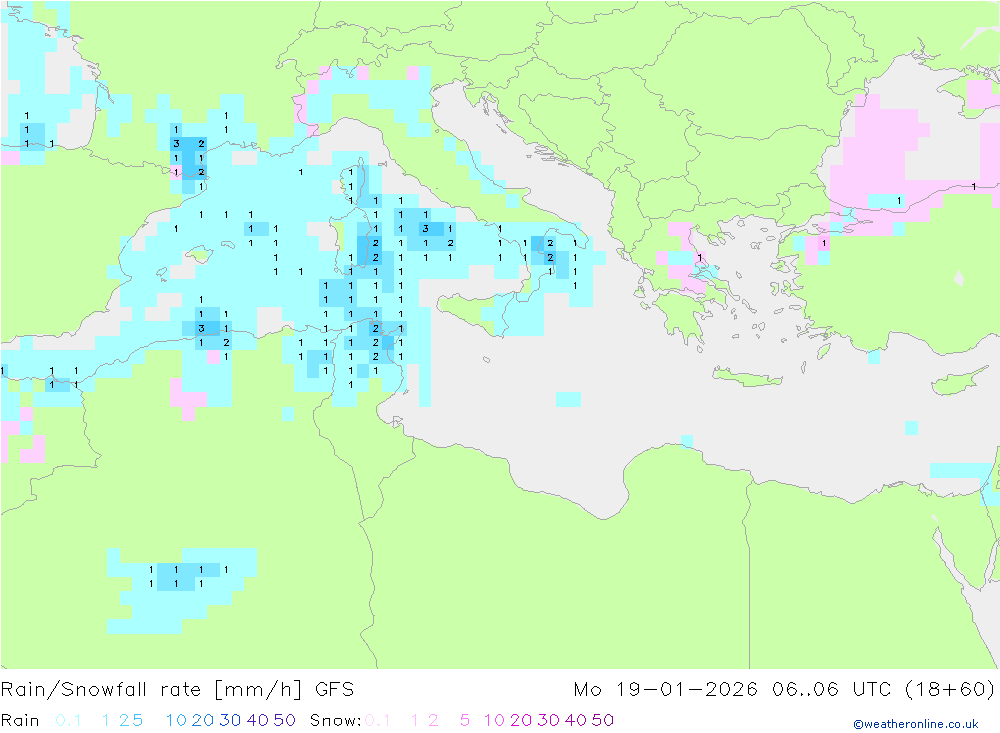Select the 'Snow:' legend label
Screen dimensions: 1000x733
[x=335, y=720]
